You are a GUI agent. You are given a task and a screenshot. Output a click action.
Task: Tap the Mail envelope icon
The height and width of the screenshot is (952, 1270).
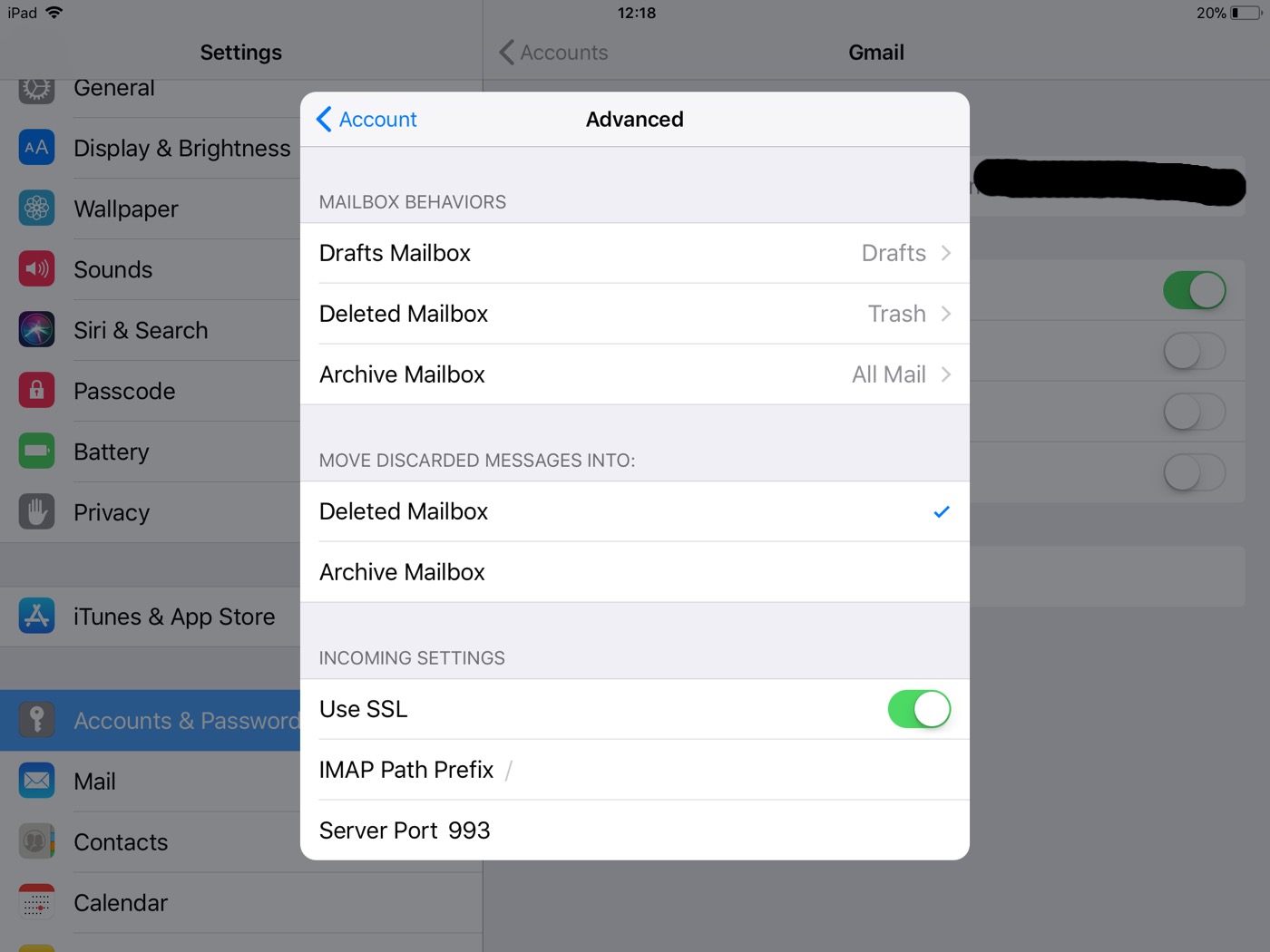[36, 782]
